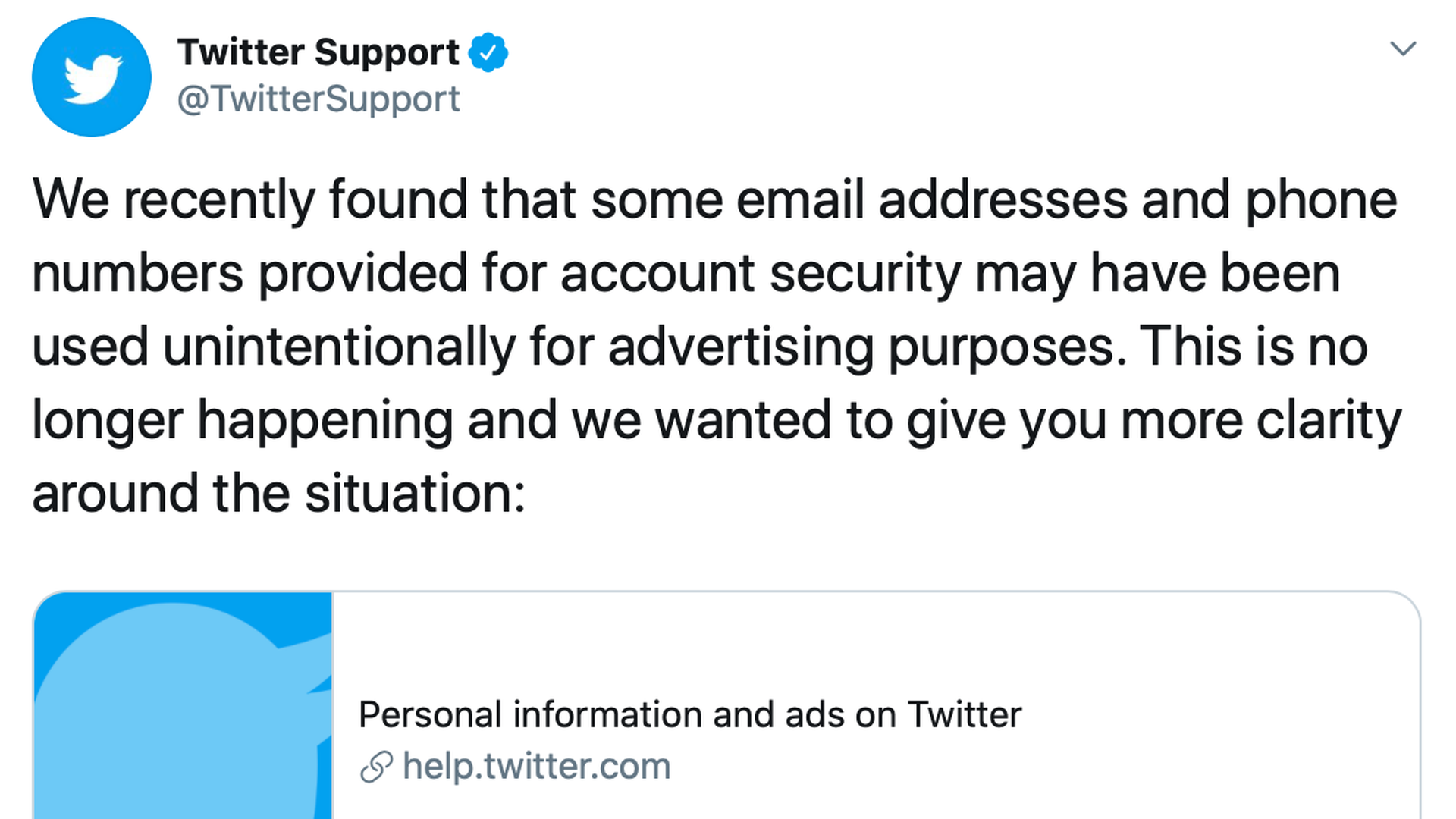This screenshot has height=819, width=1456.
Task: Click "used unintentionally" in the tweet text
Action: tap(274, 347)
